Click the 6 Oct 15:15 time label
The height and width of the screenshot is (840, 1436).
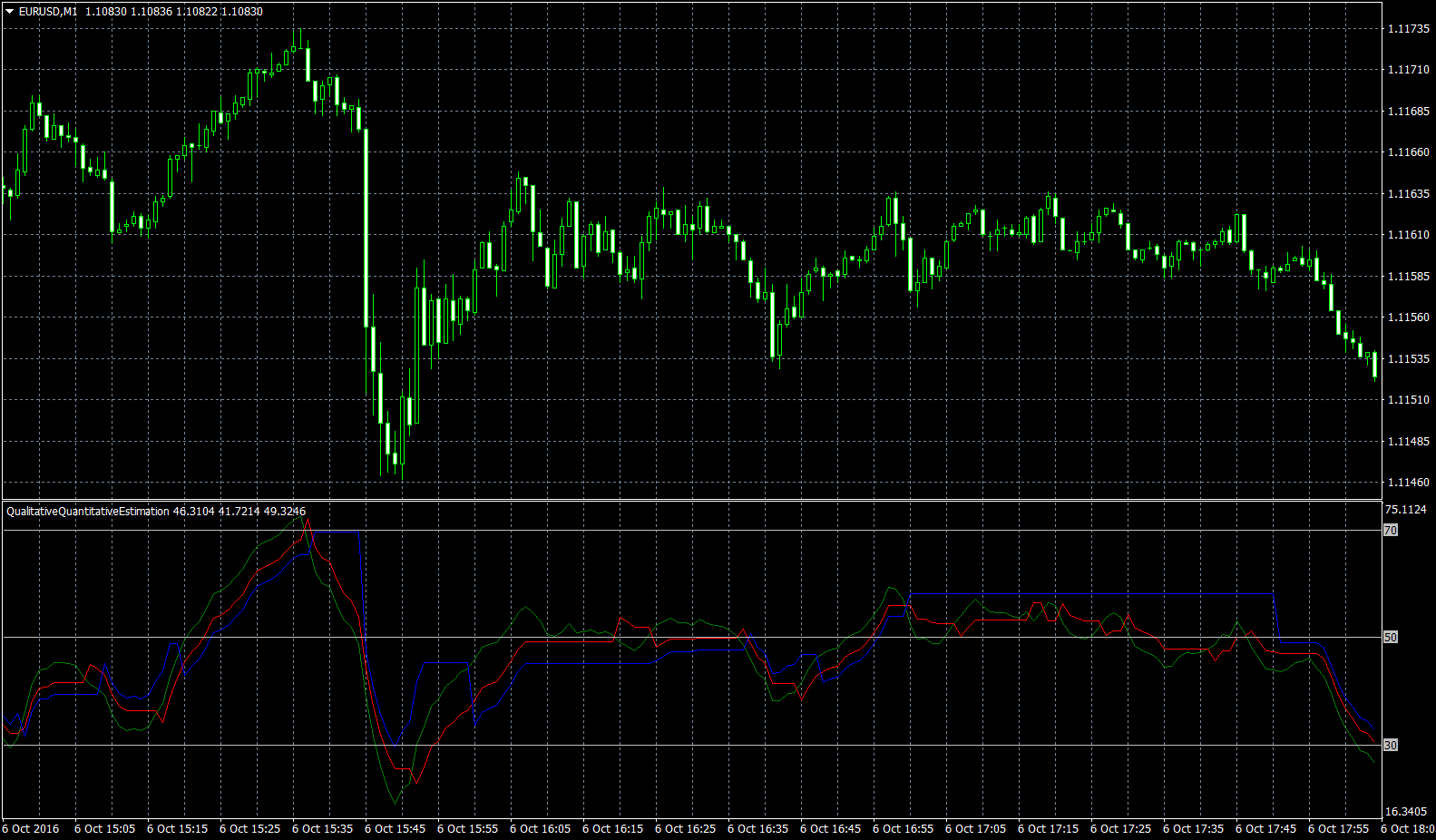[178, 829]
